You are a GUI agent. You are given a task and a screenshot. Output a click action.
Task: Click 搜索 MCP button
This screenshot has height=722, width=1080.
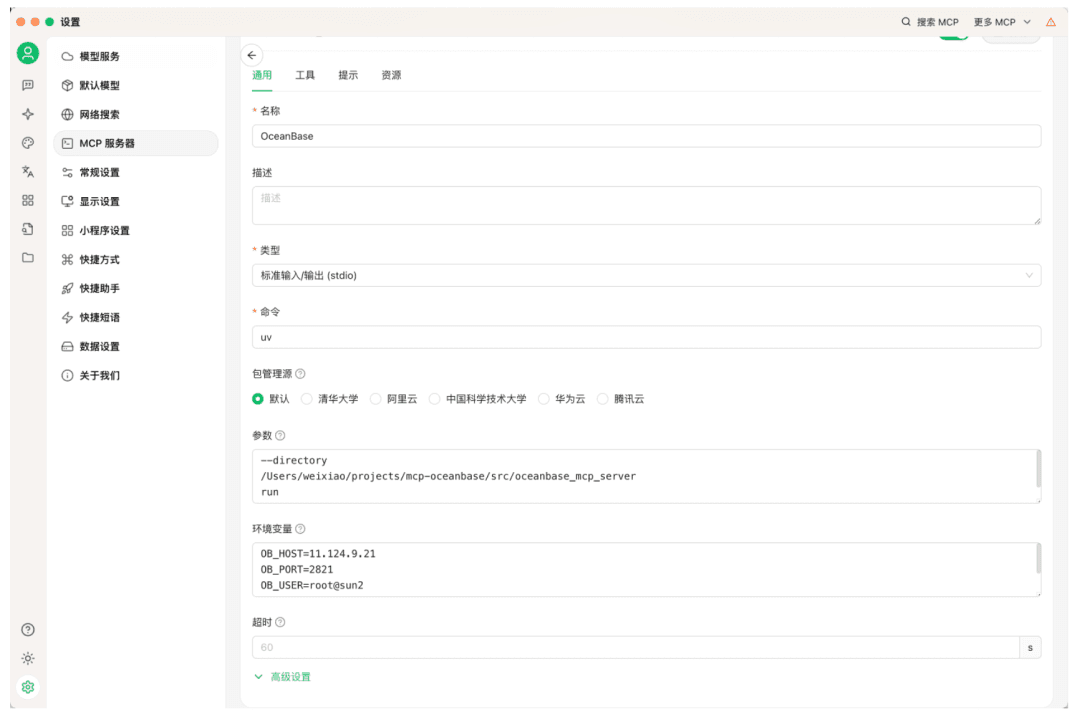click(930, 22)
